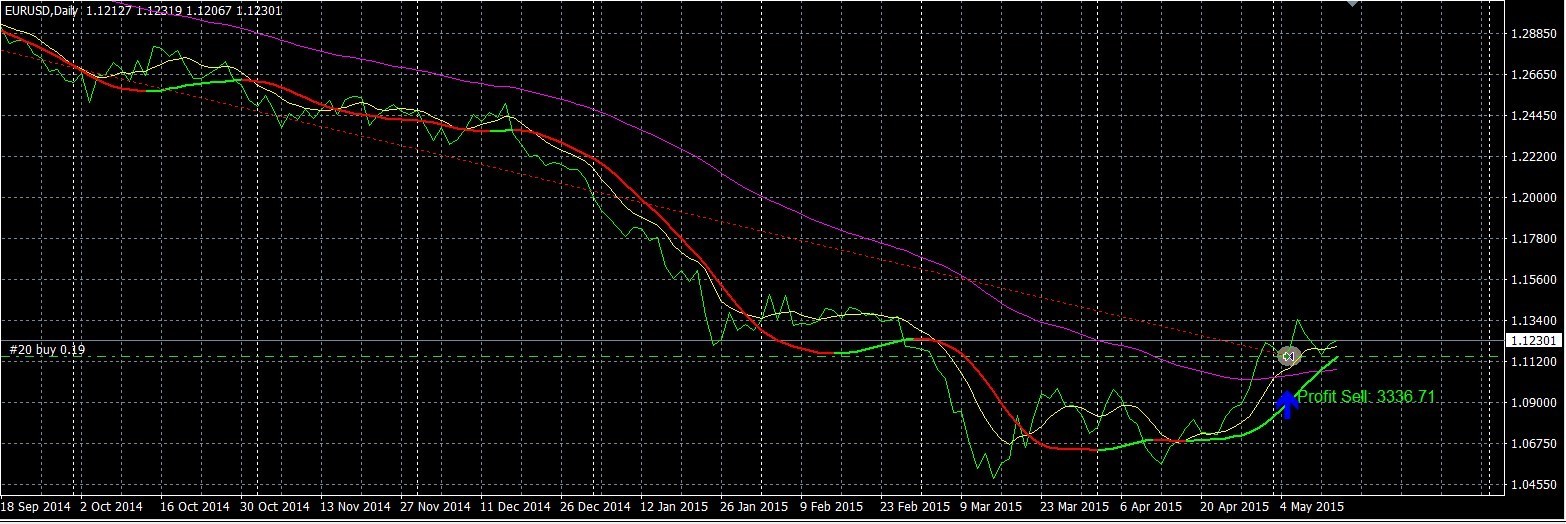This screenshot has height=524, width=1566.
Task: Click the 26 Dec 2014 date label
Action: (596, 507)
